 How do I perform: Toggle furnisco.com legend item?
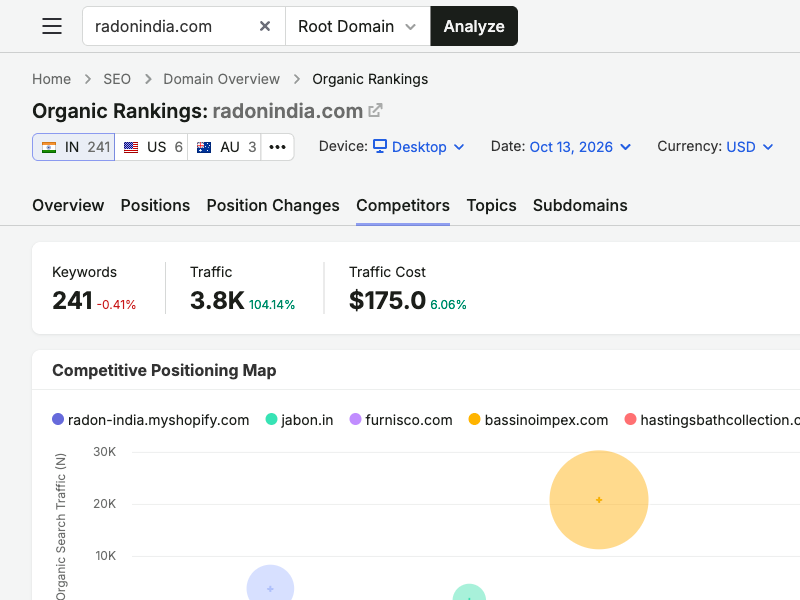(401, 420)
